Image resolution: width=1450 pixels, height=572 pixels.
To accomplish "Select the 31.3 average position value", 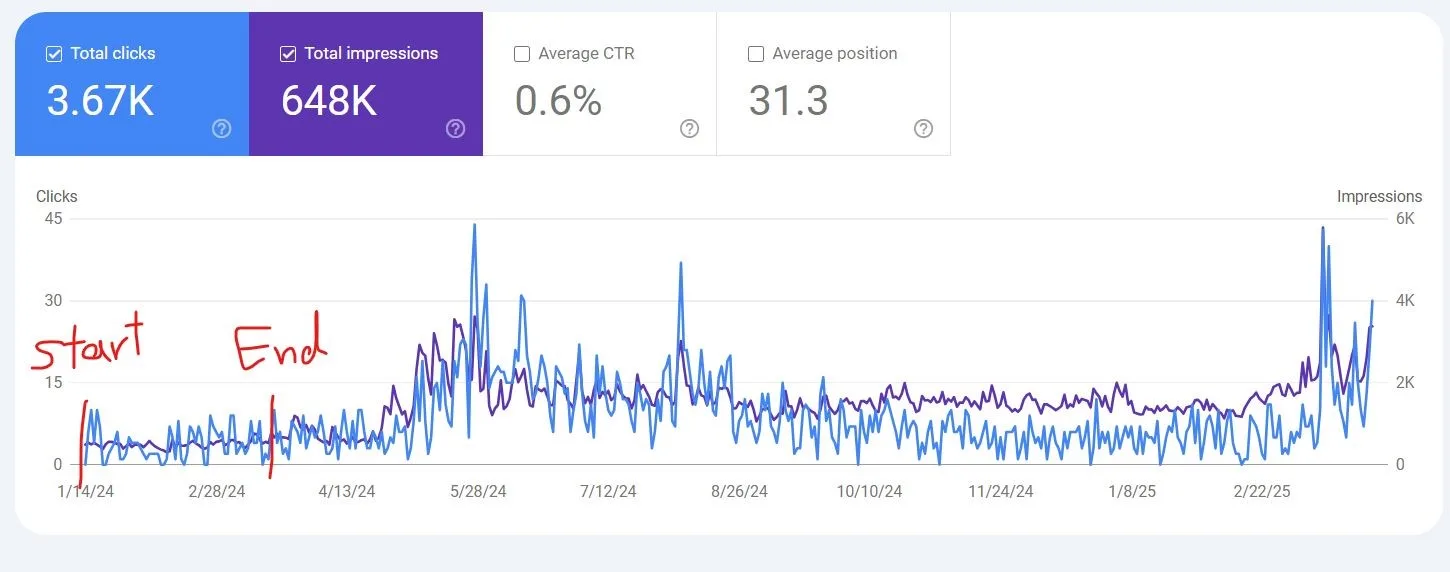I will coord(788,101).
